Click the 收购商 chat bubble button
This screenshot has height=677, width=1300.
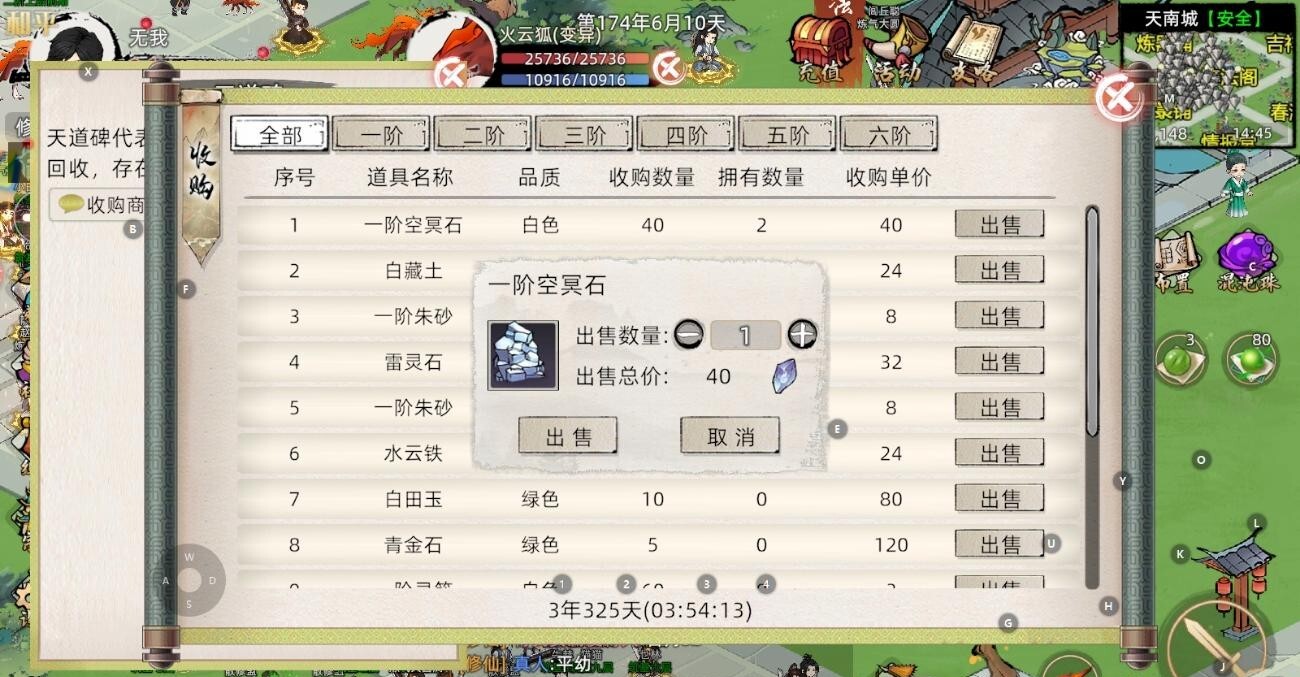point(102,205)
